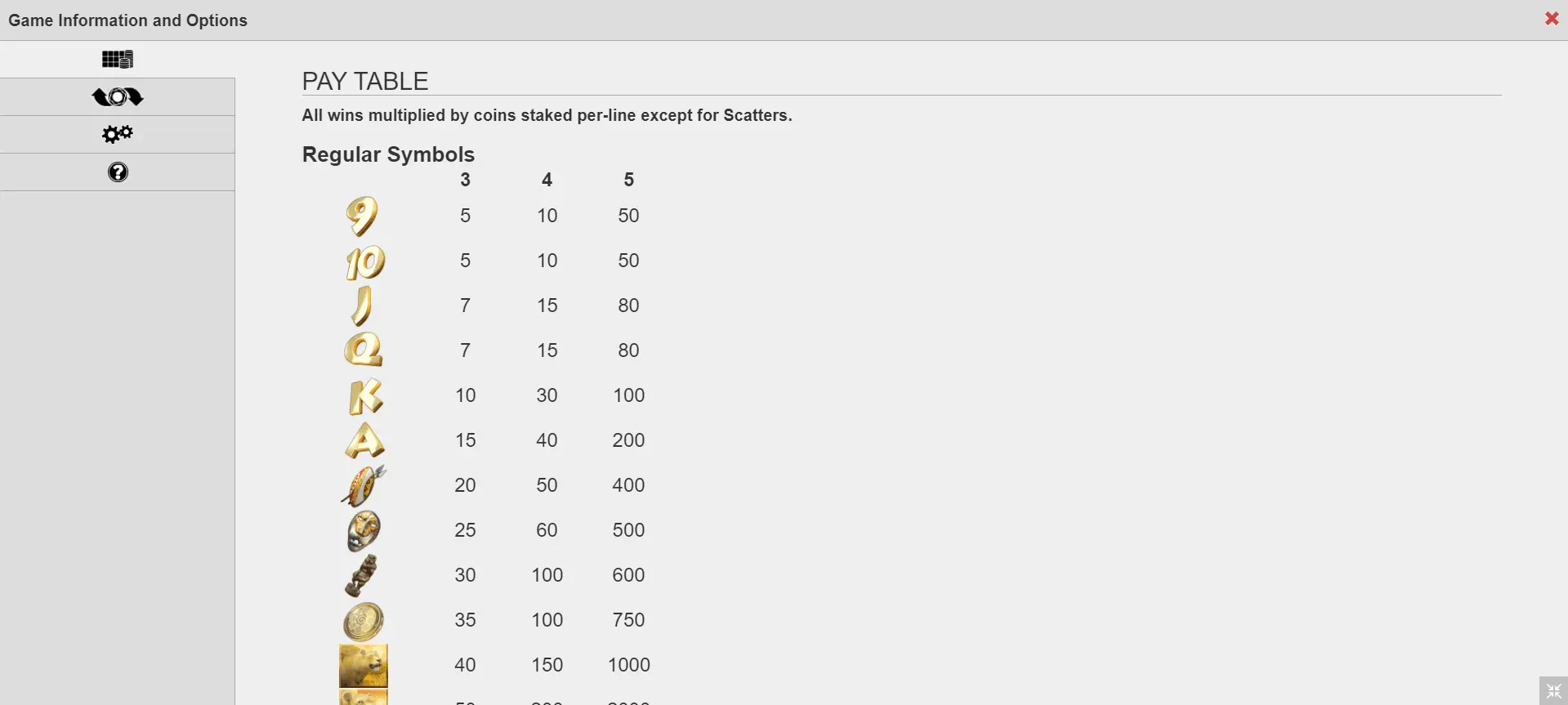
Task: Click the PAY TABLE heading
Action: point(365,81)
